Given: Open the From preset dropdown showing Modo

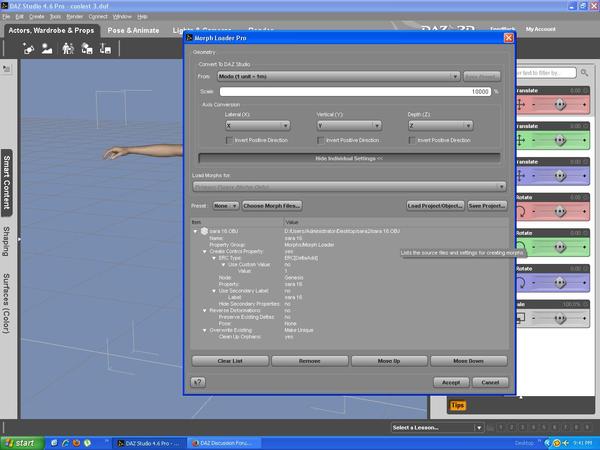Looking at the screenshot, I should point(338,77).
